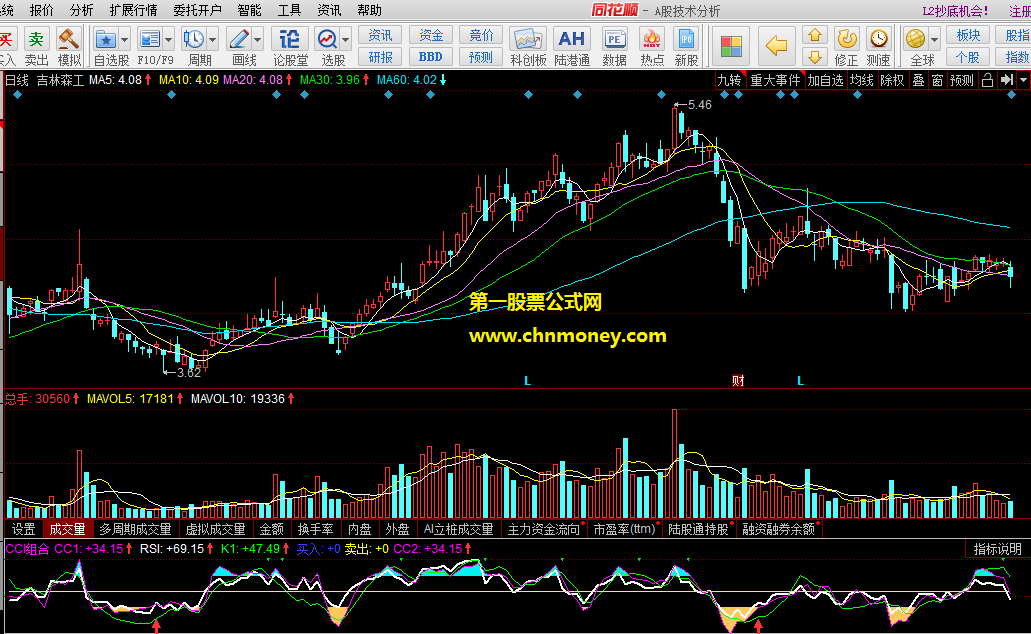Click the yellow back arrow icon
The width and height of the screenshot is (1031, 634).
[x=777, y=46]
